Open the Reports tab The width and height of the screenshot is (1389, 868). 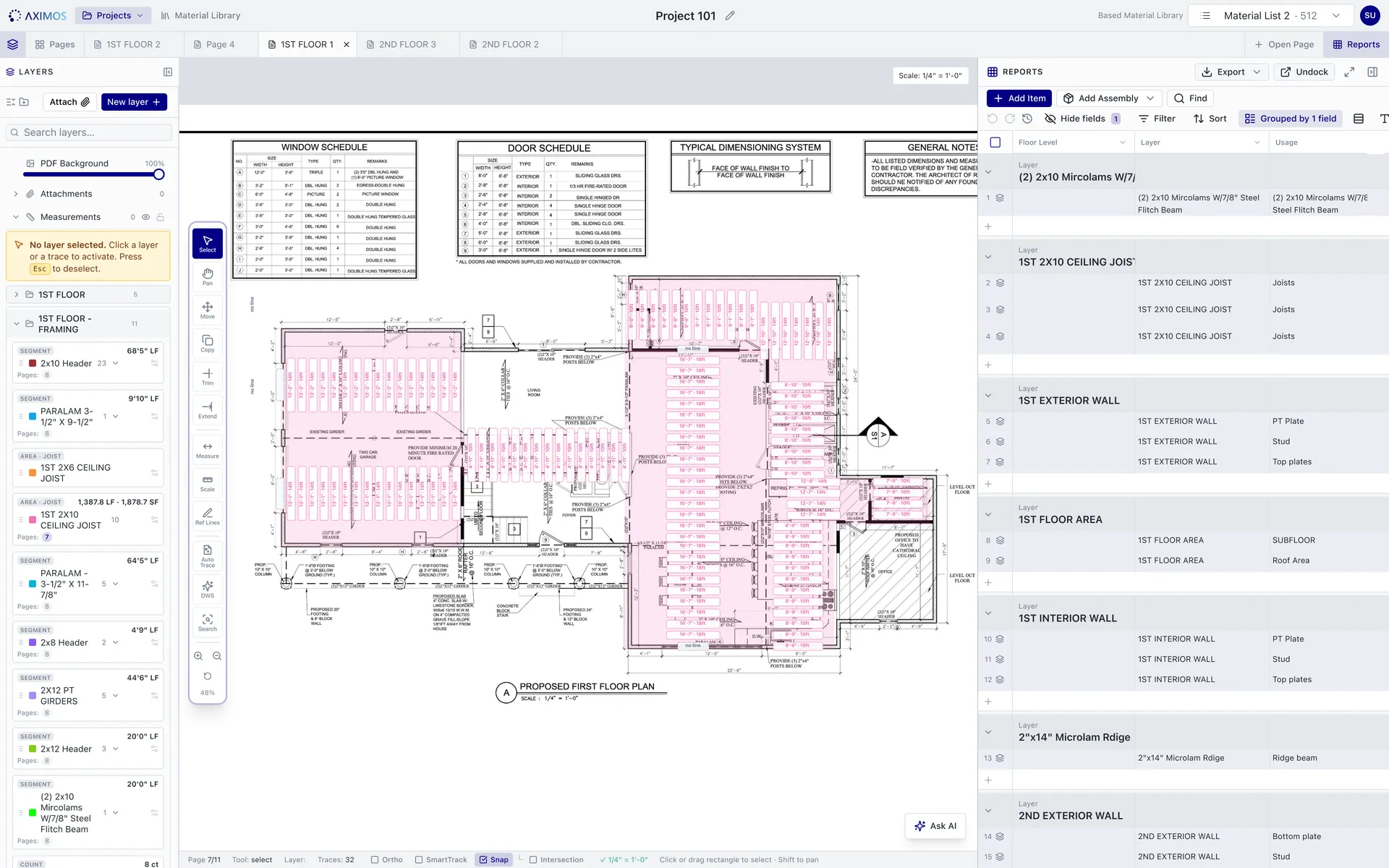tap(1356, 44)
